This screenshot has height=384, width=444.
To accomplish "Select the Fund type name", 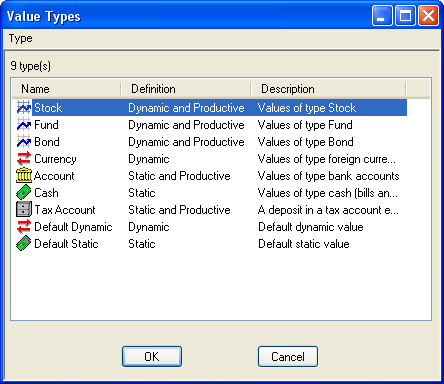I will pos(46,125).
